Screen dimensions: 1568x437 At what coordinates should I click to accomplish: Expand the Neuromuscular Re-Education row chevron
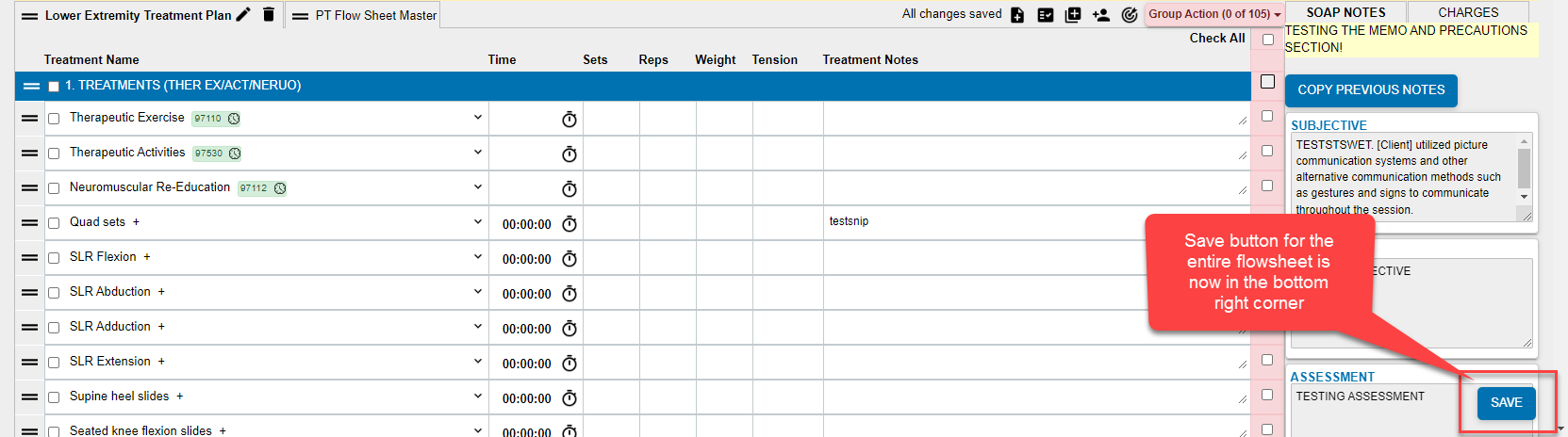coord(478,186)
